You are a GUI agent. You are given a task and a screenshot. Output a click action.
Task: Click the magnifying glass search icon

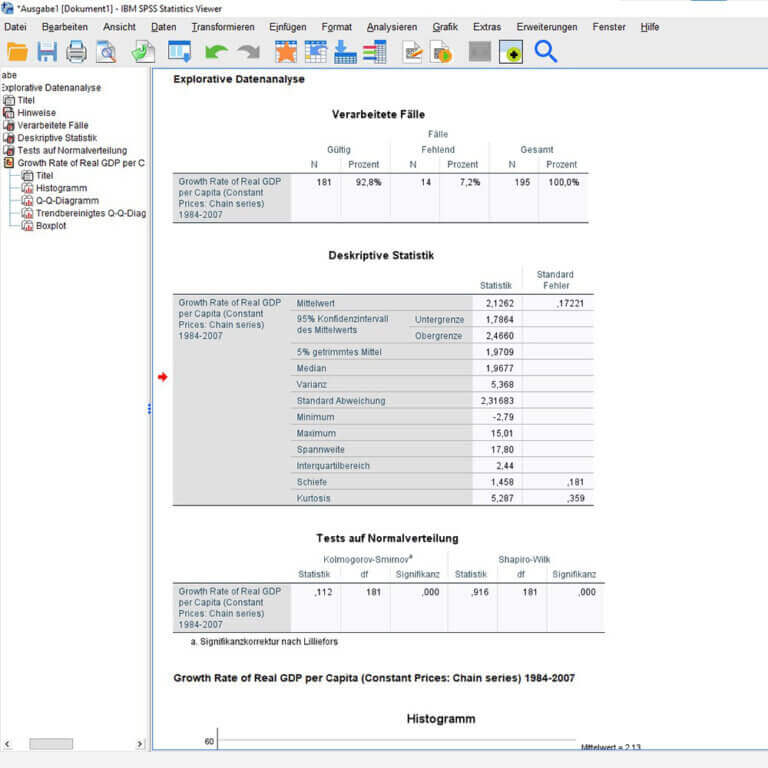(x=545, y=52)
